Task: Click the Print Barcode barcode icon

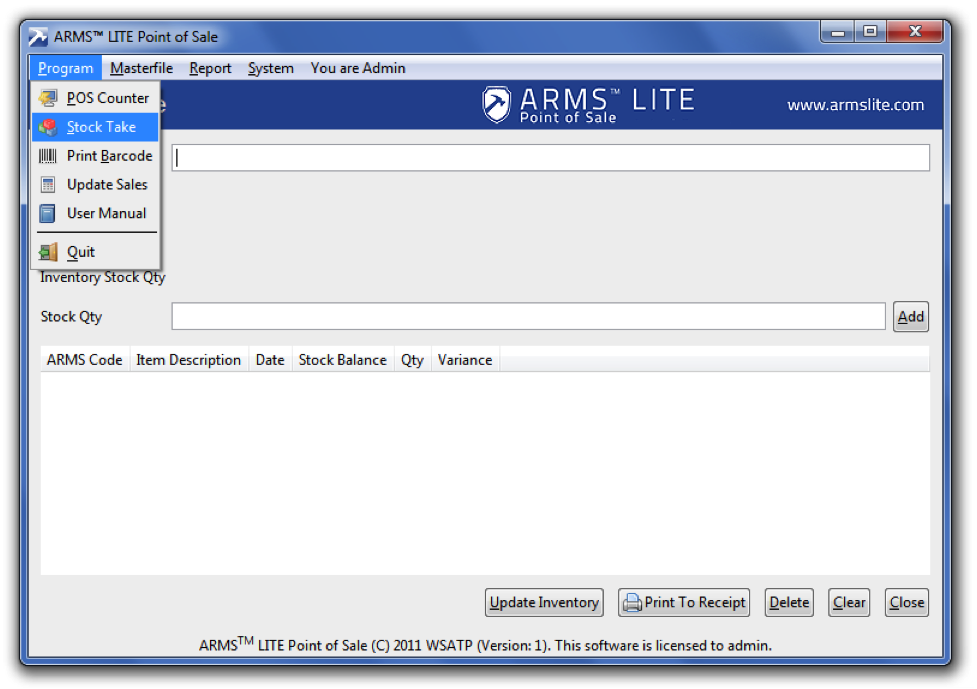Action: tap(48, 156)
